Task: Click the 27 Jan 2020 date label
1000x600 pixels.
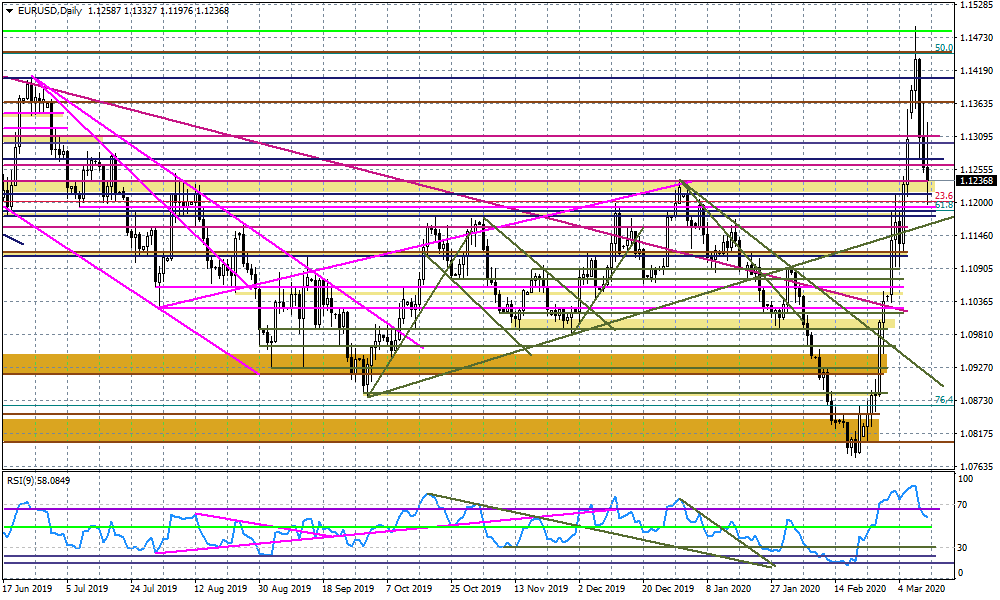Action: 795,589
